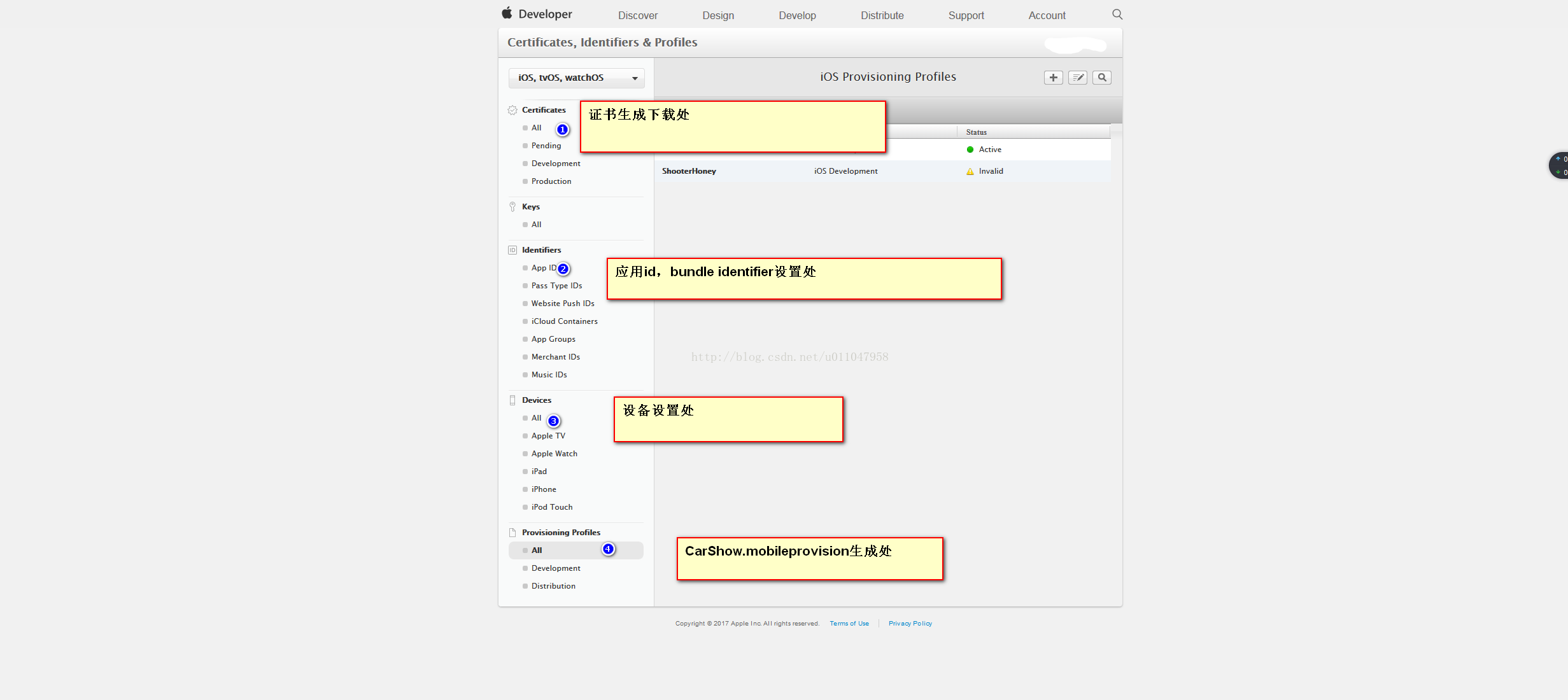Click iOS Development type cell
1568x700 pixels.
[845, 171]
